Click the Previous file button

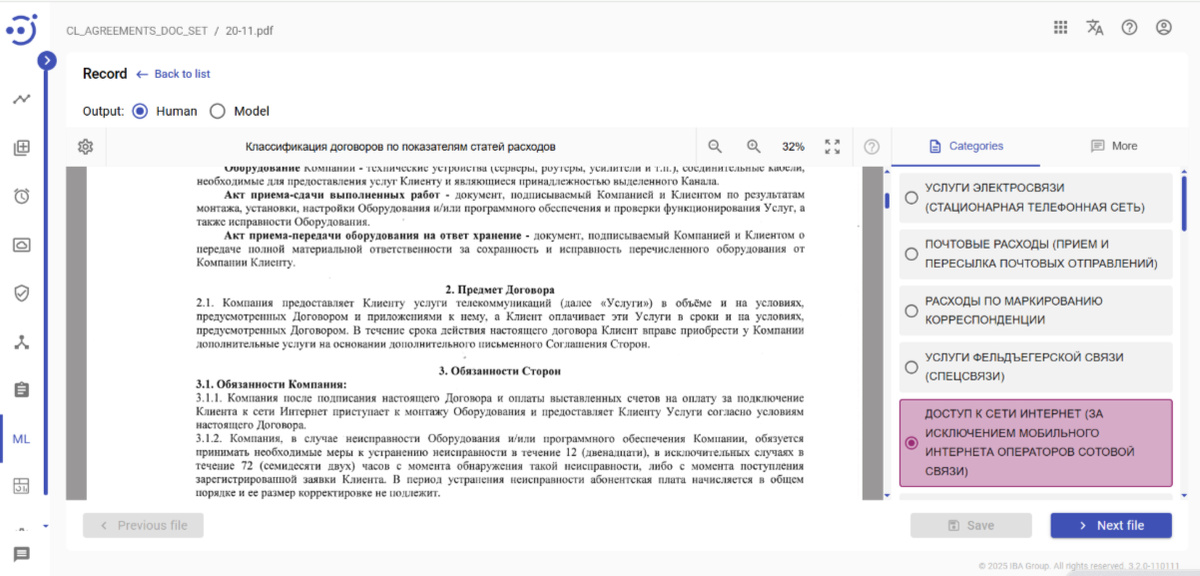pos(143,525)
